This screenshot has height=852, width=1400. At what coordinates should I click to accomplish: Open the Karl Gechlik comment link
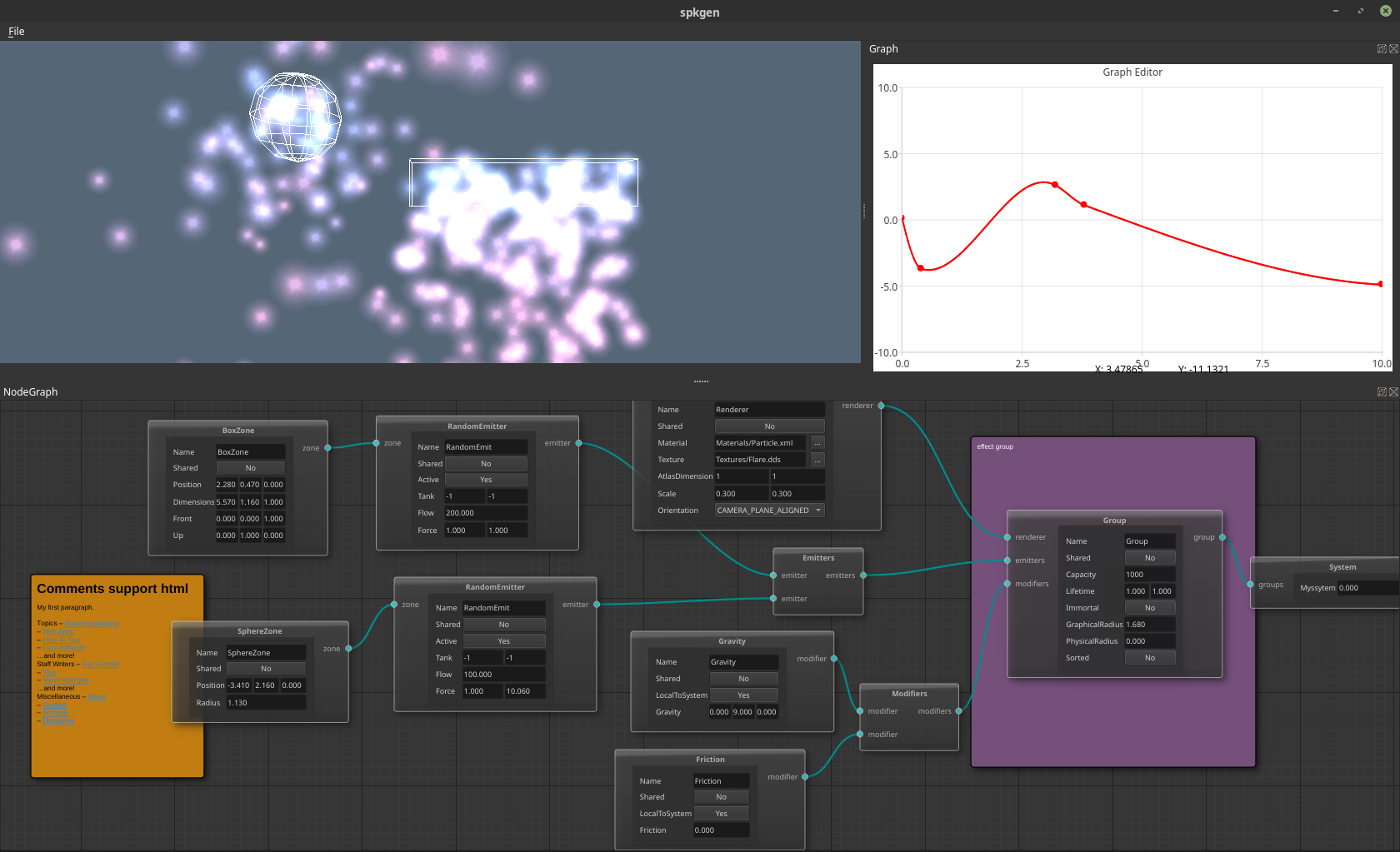[100, 665]
